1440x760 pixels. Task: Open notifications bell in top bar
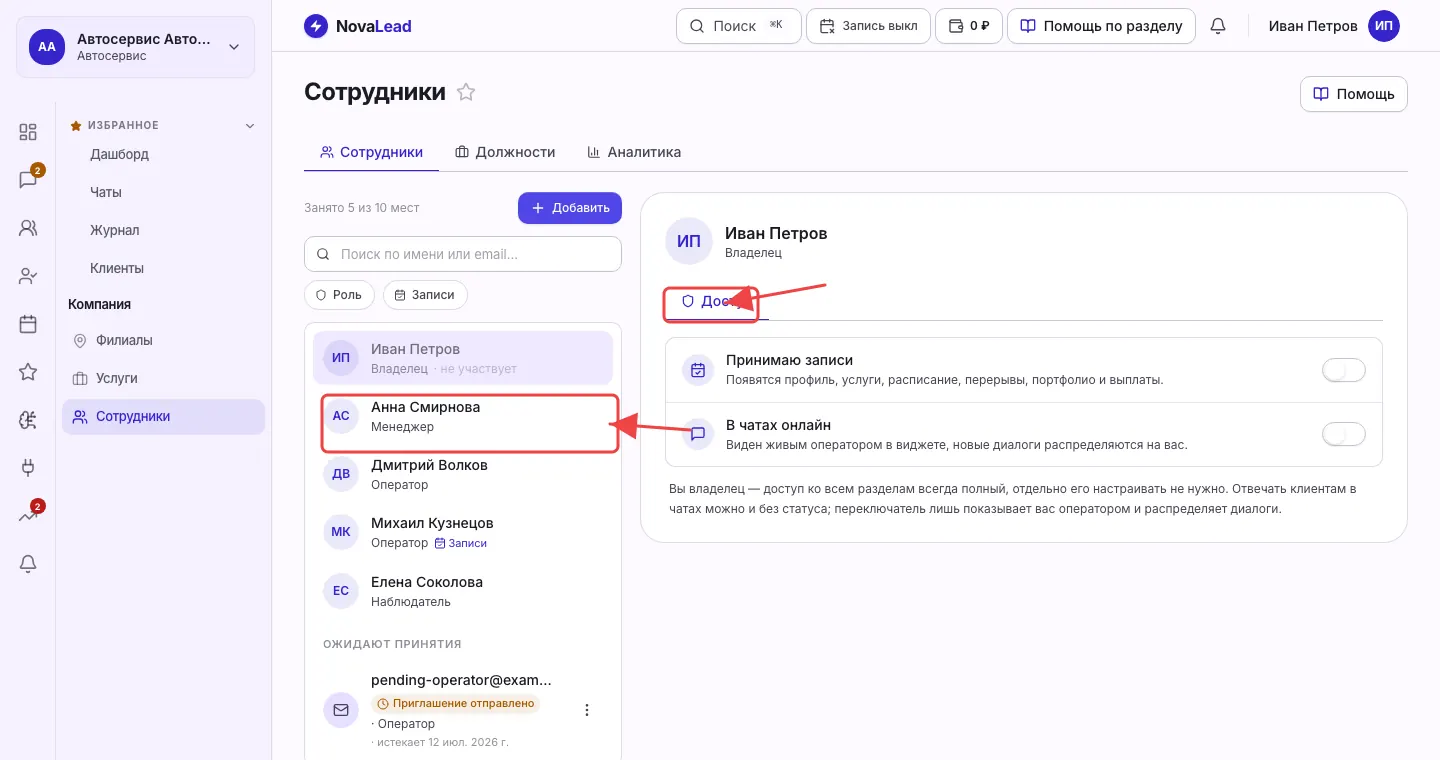click(1218, 26)
